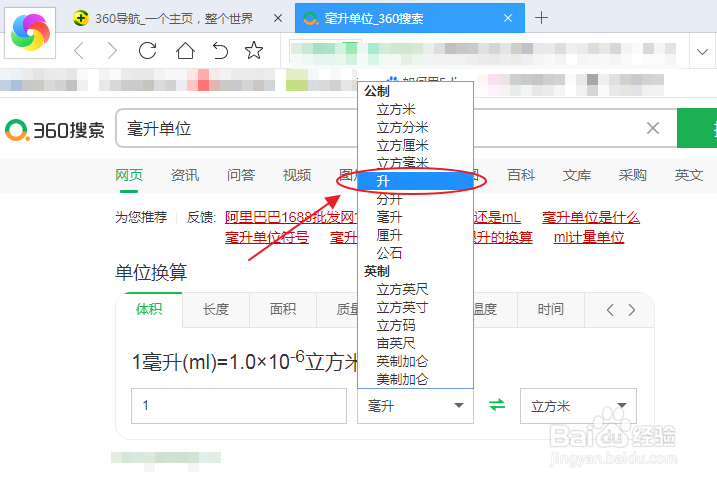This screenshot has height=483, width=717.
Task: Click the browser forward arrow
Action: point(112,50)
